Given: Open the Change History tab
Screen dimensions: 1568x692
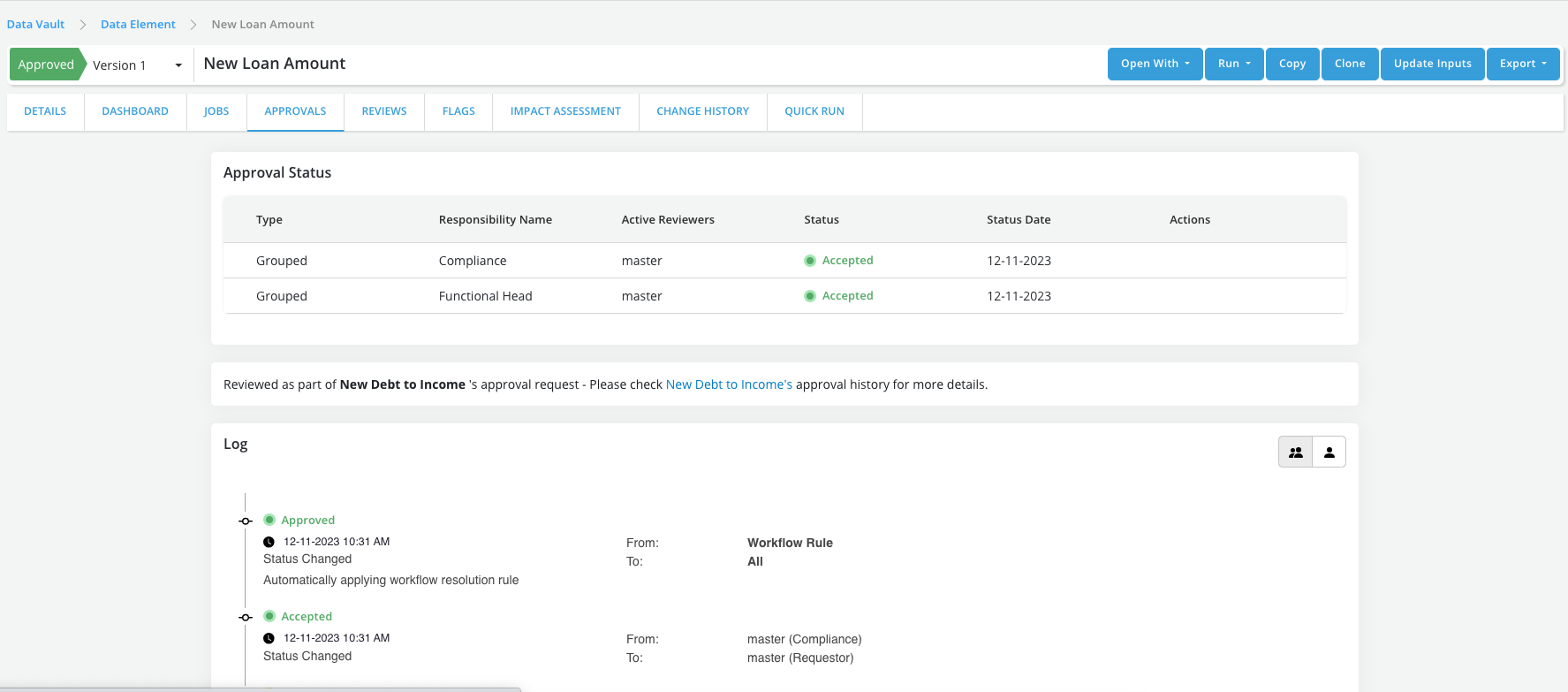Looking at the screenshot, I should [x=702, y=111].
